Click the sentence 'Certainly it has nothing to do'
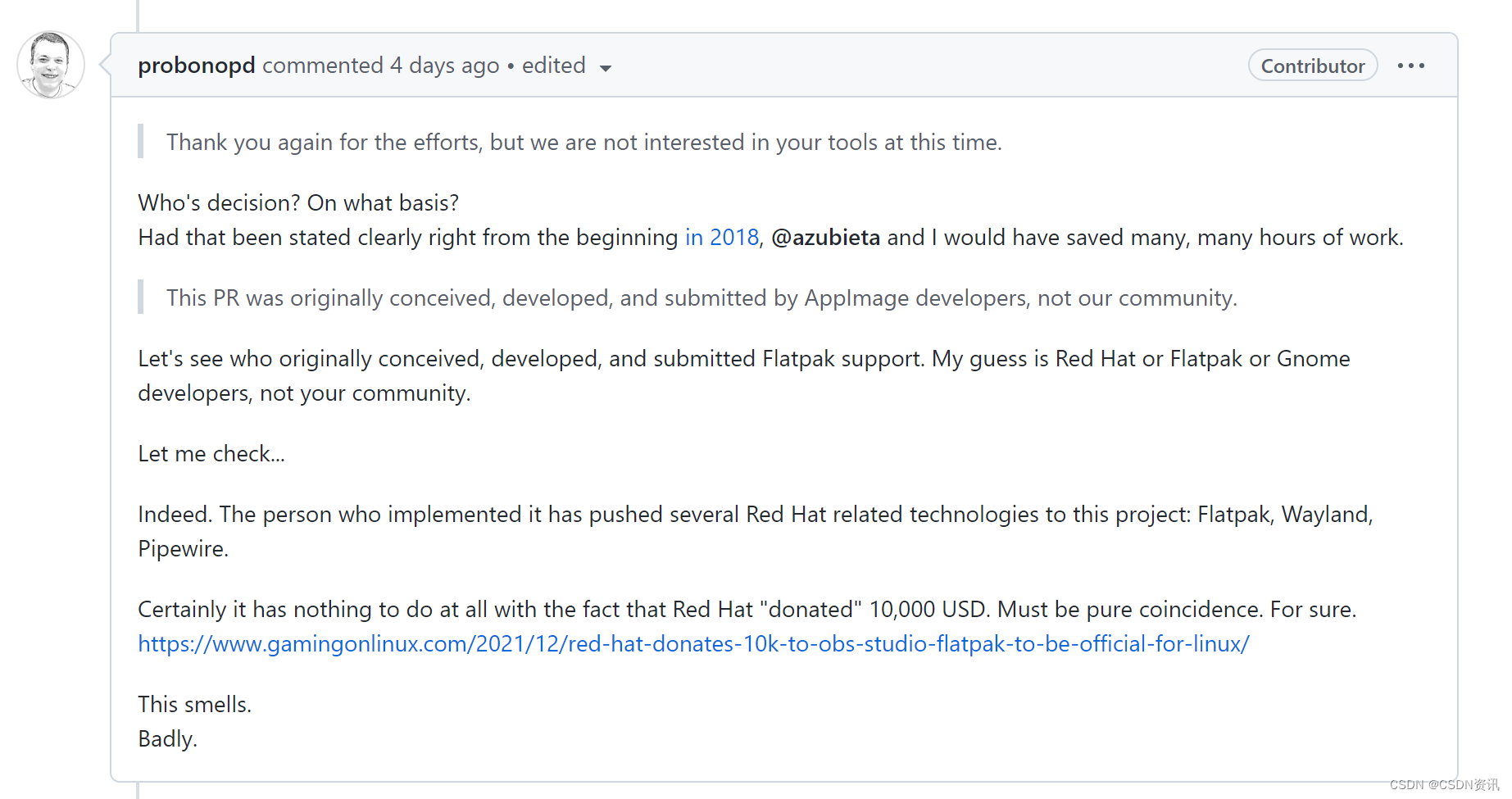 747,610
